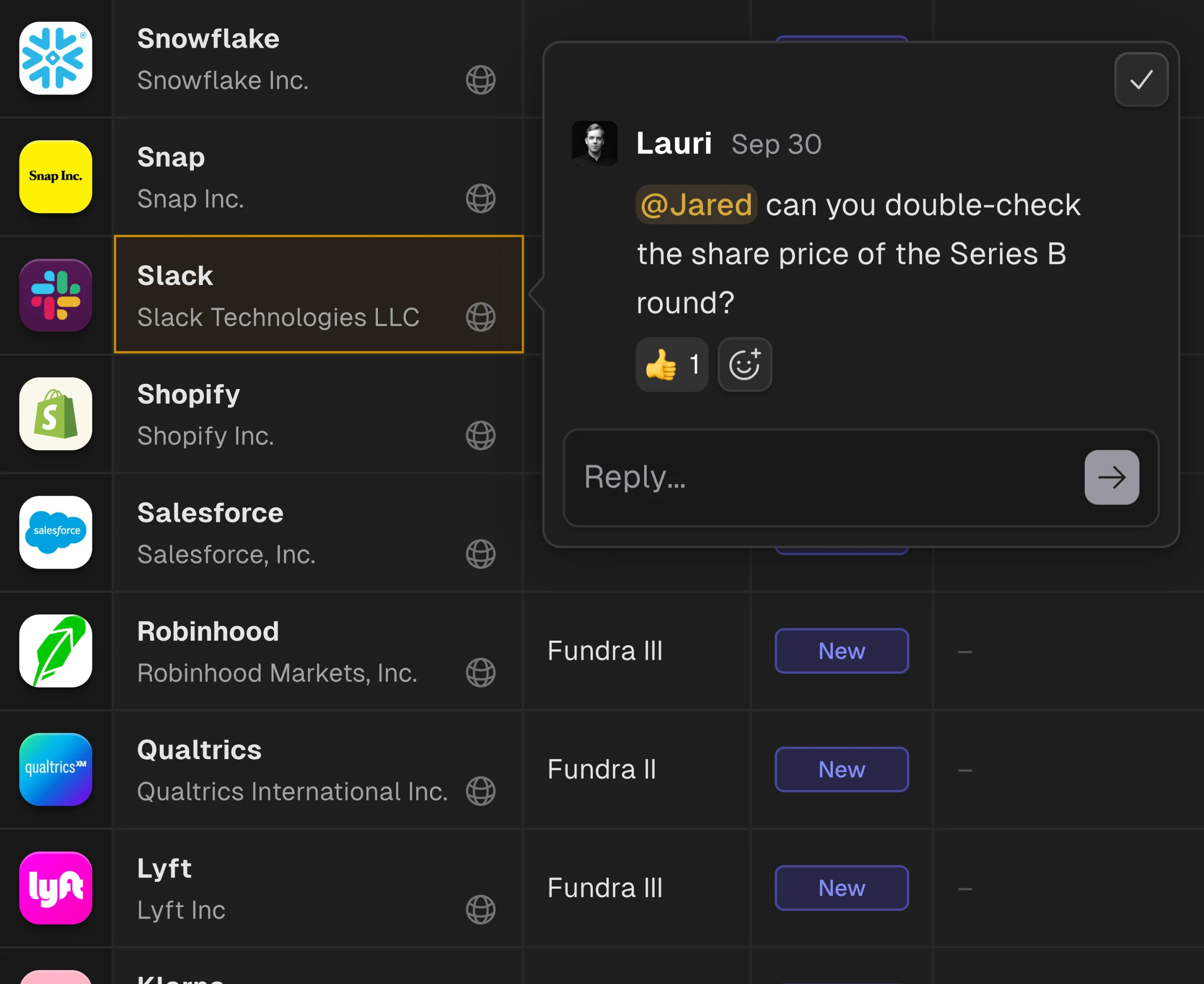
Task: Open website globe for Shopify Inc.
Action: pos(480,435)
